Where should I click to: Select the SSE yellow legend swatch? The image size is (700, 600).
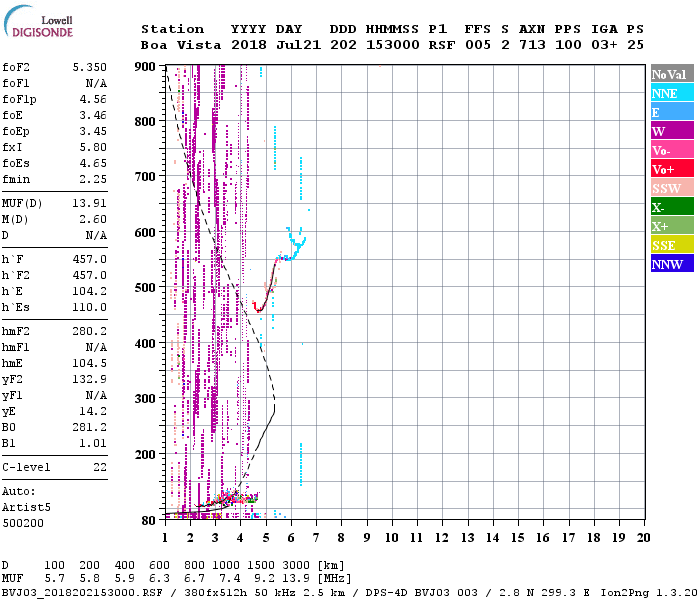click(672, 245)
